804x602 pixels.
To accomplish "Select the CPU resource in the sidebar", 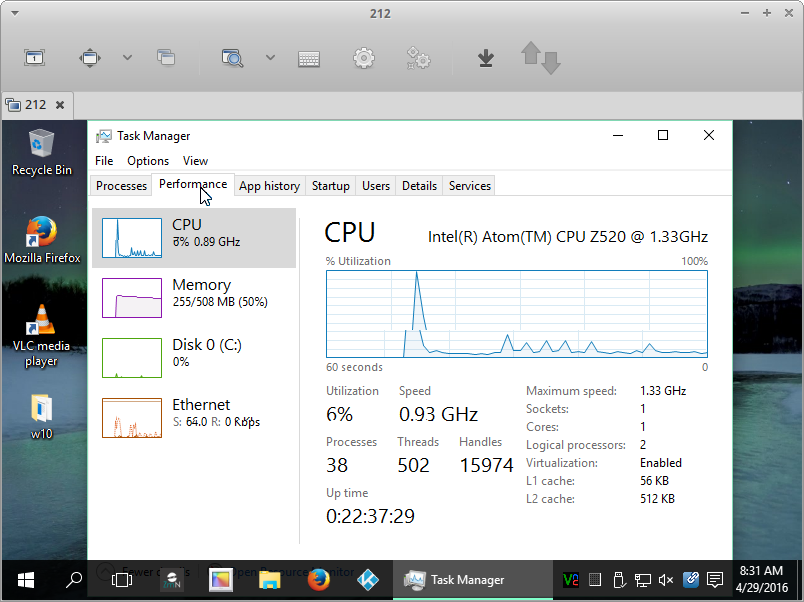I will (194, 238).
